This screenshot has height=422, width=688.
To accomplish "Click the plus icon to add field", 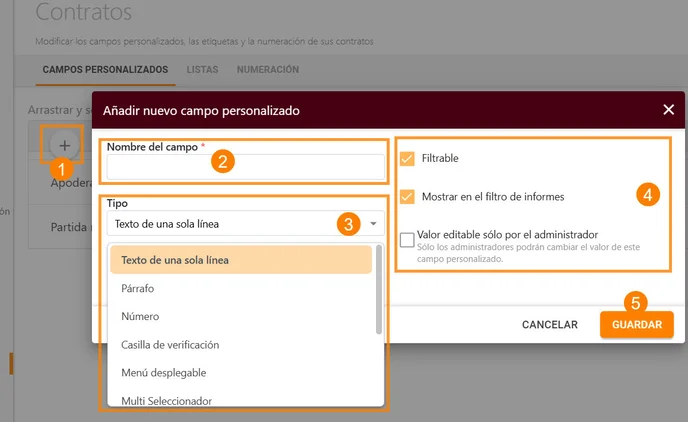I will pyautogui.click(x=64, y=145).
